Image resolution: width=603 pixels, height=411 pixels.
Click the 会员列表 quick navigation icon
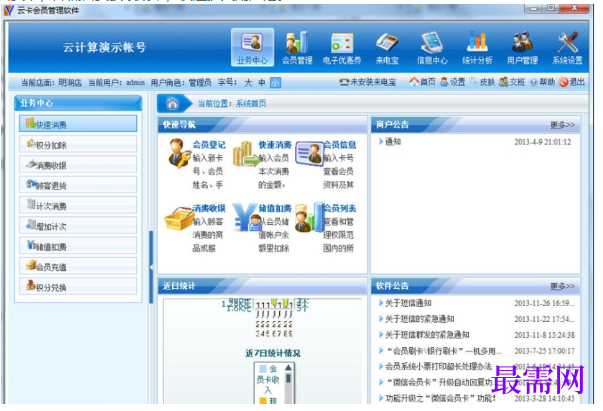click(x=310, y=217)
